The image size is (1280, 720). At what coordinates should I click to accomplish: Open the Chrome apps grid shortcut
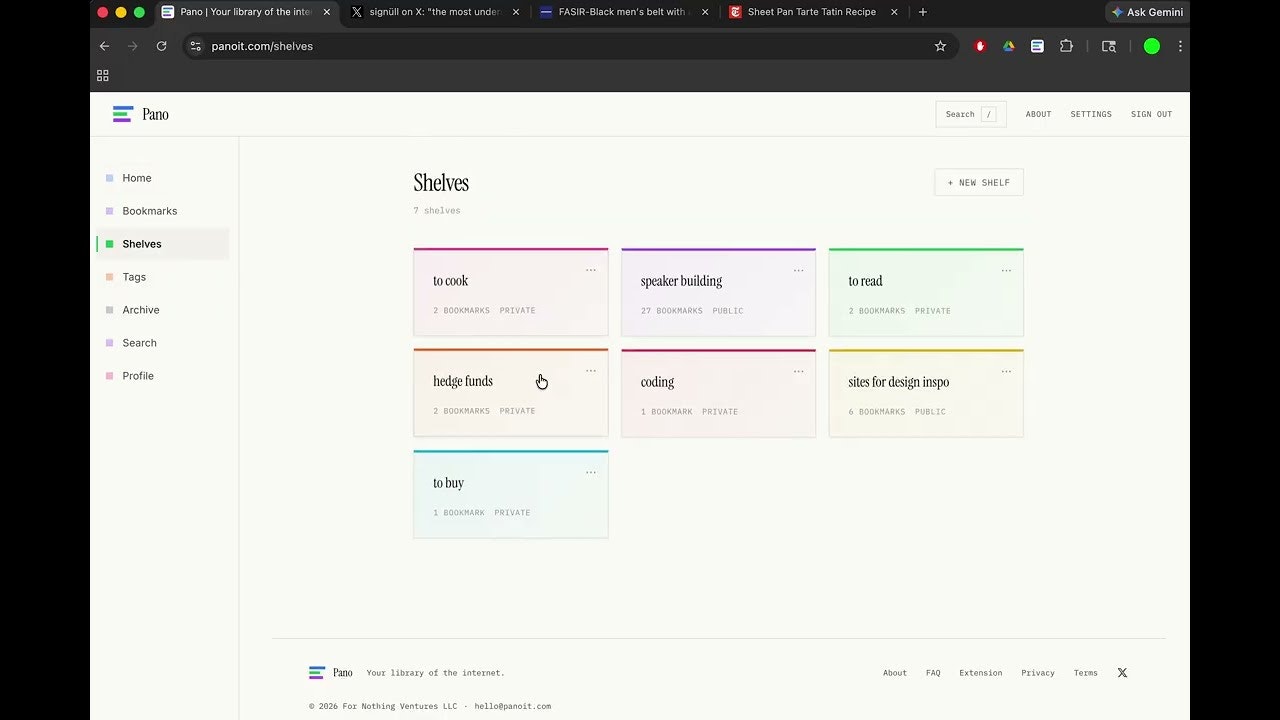[102, 75]
